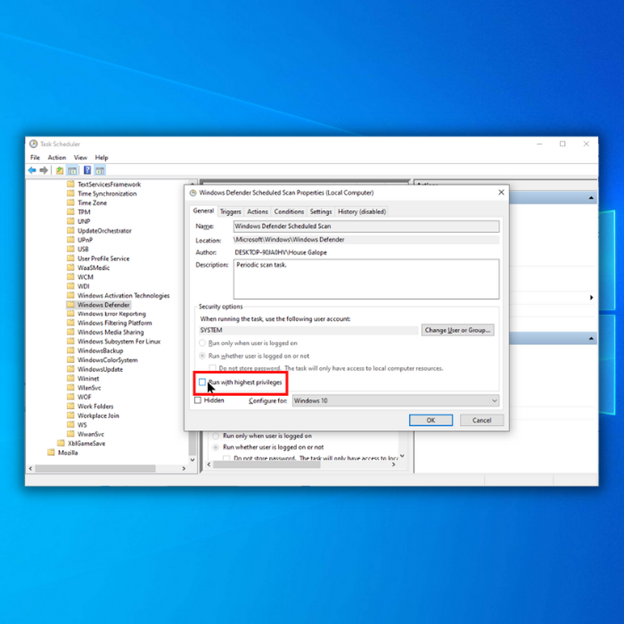Open the Action menu in the menu bar
The image size is (624, 624).
click(x=57, y=158)
